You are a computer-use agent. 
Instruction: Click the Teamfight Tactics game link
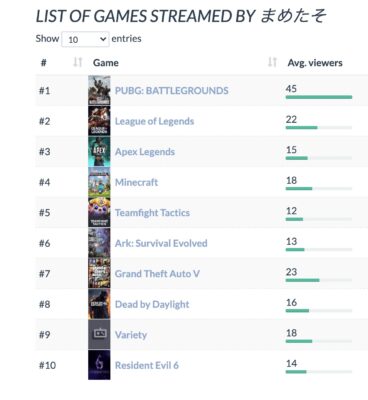[152, 213]
